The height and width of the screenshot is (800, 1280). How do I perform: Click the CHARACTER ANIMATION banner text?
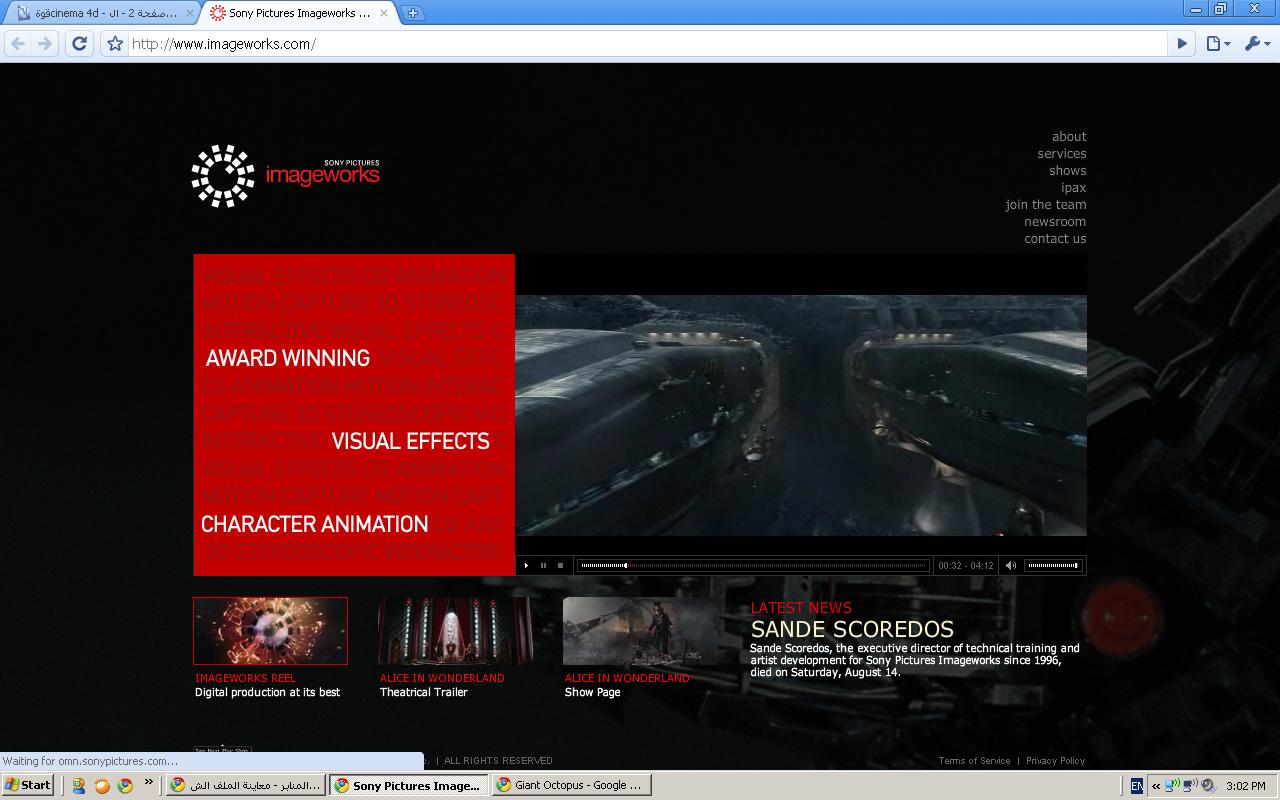pyautogui.click(x=314, y=524)
